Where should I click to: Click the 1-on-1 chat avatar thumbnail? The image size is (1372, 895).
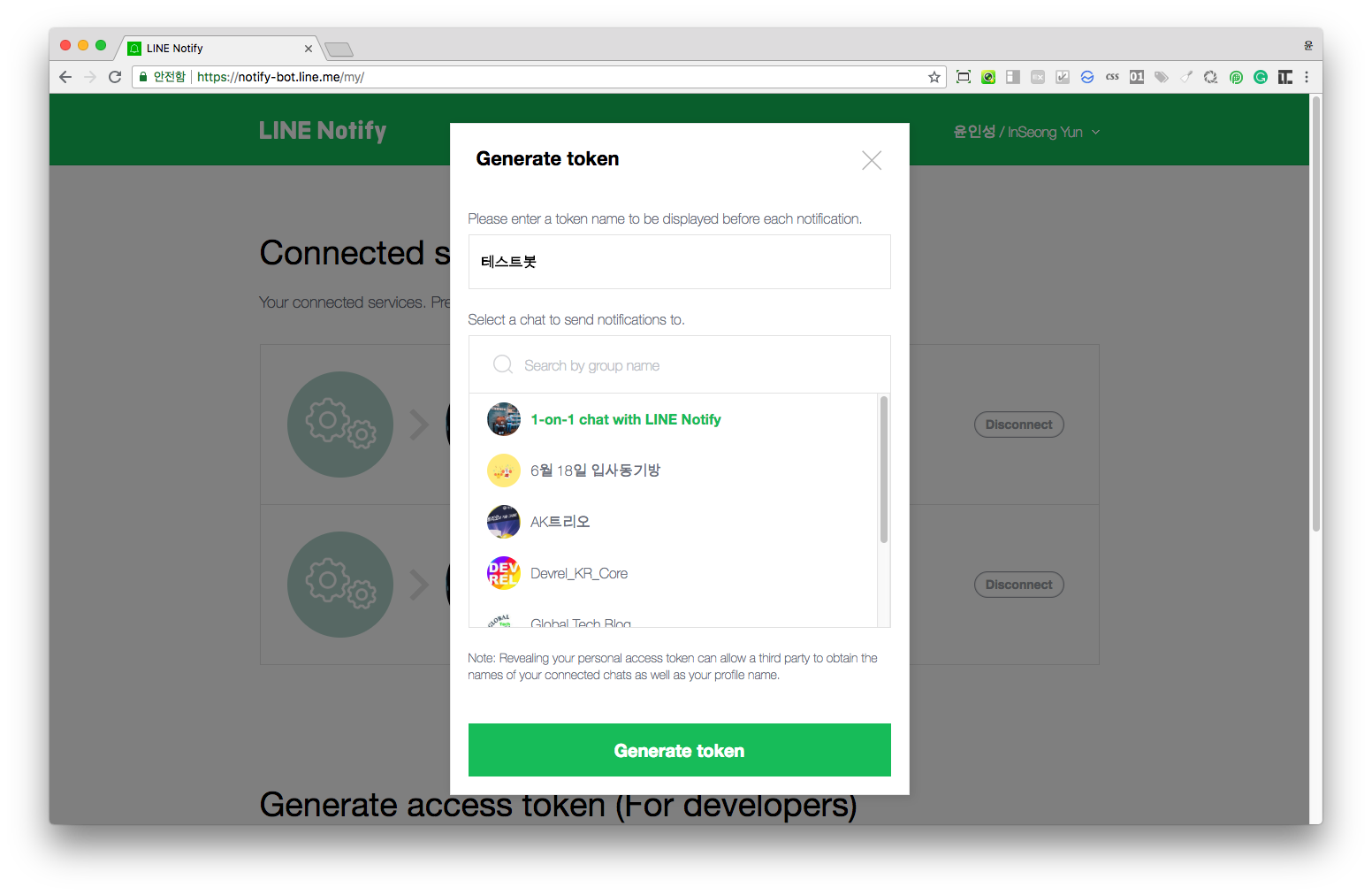pyautogui.click(x=504, y=419)
